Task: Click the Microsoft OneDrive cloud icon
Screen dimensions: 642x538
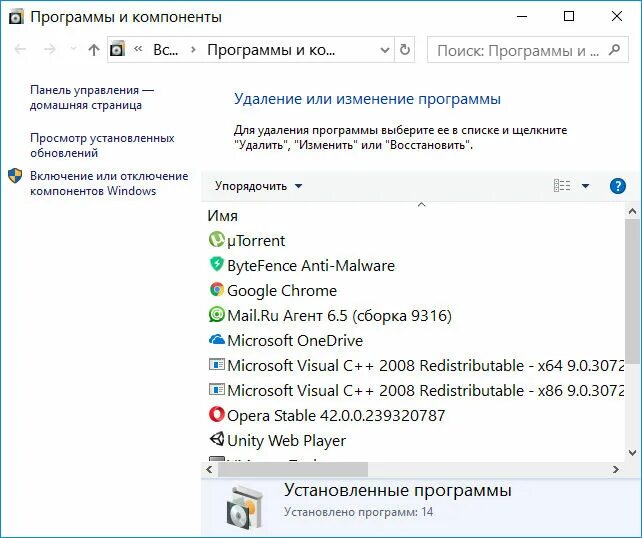Action: pos(217,340)
